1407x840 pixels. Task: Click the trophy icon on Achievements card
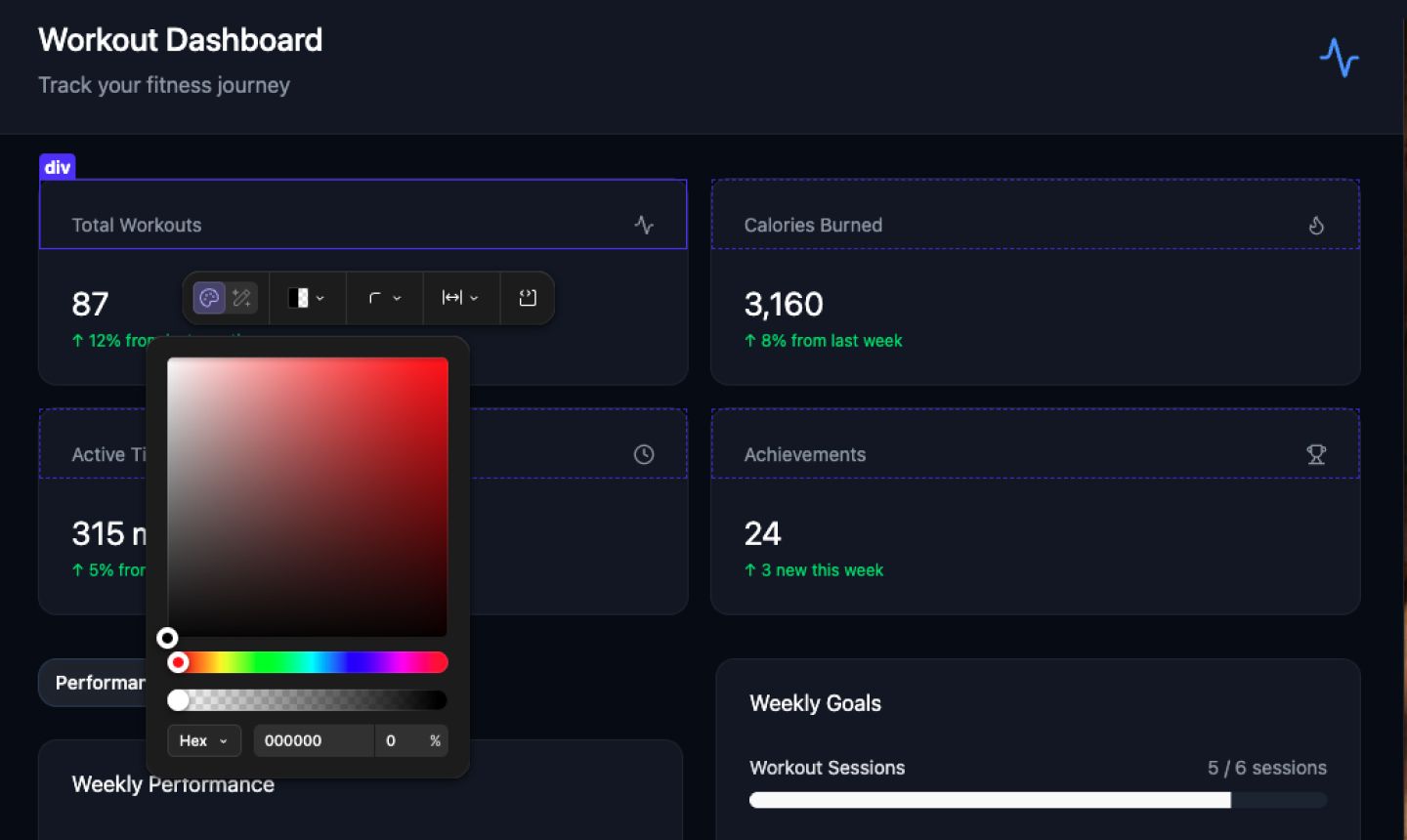pyautogui.click(x=1316, y=454)
